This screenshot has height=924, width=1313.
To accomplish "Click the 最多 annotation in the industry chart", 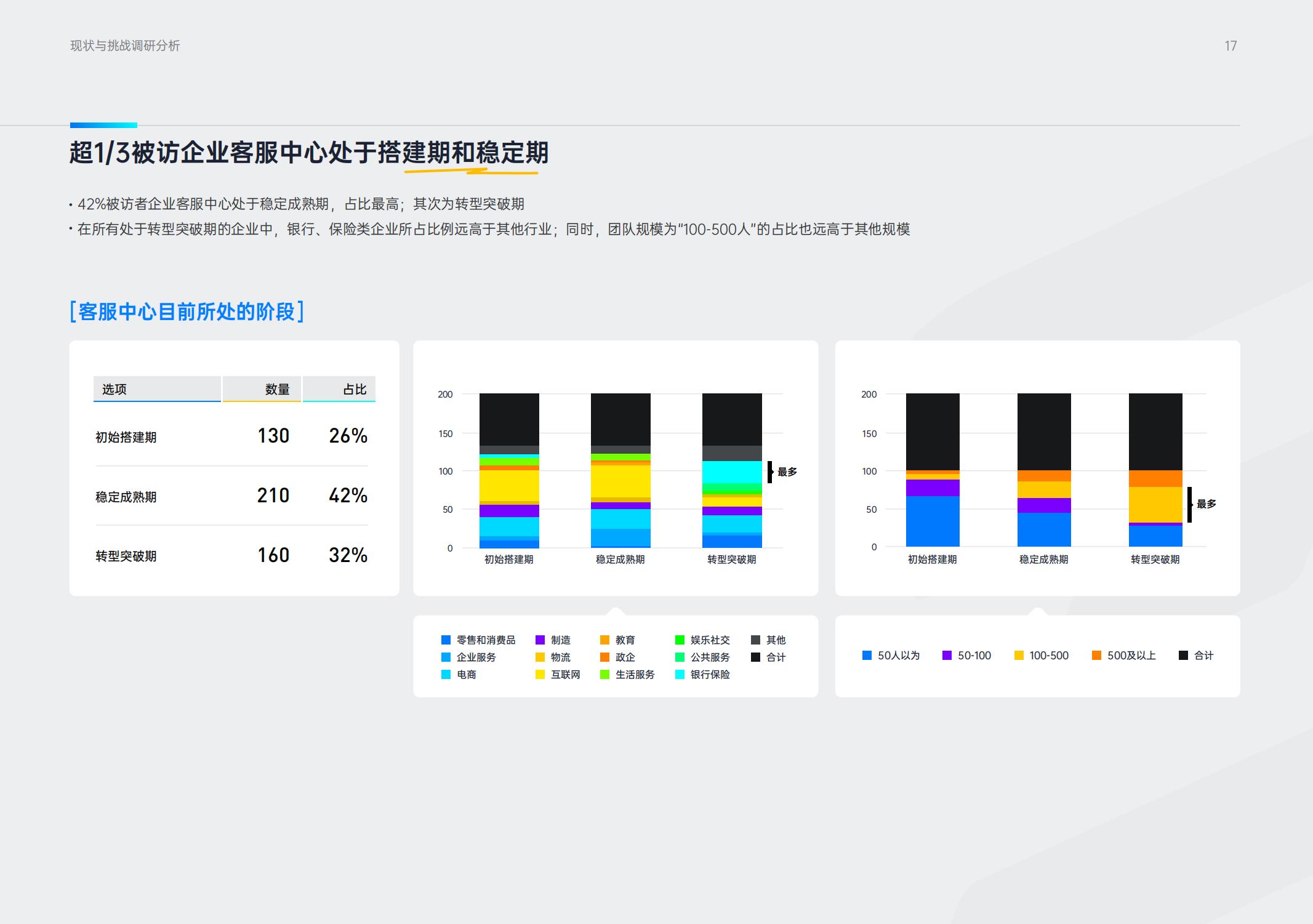I will pos(787,472).
